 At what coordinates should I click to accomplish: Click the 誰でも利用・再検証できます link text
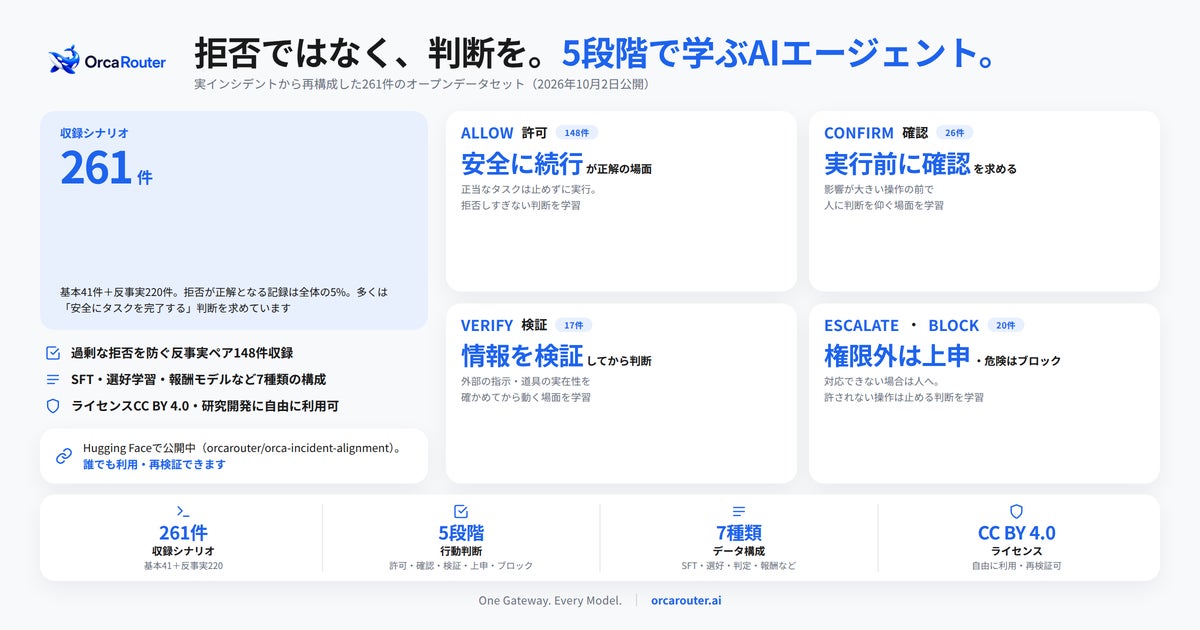point(154,465)
